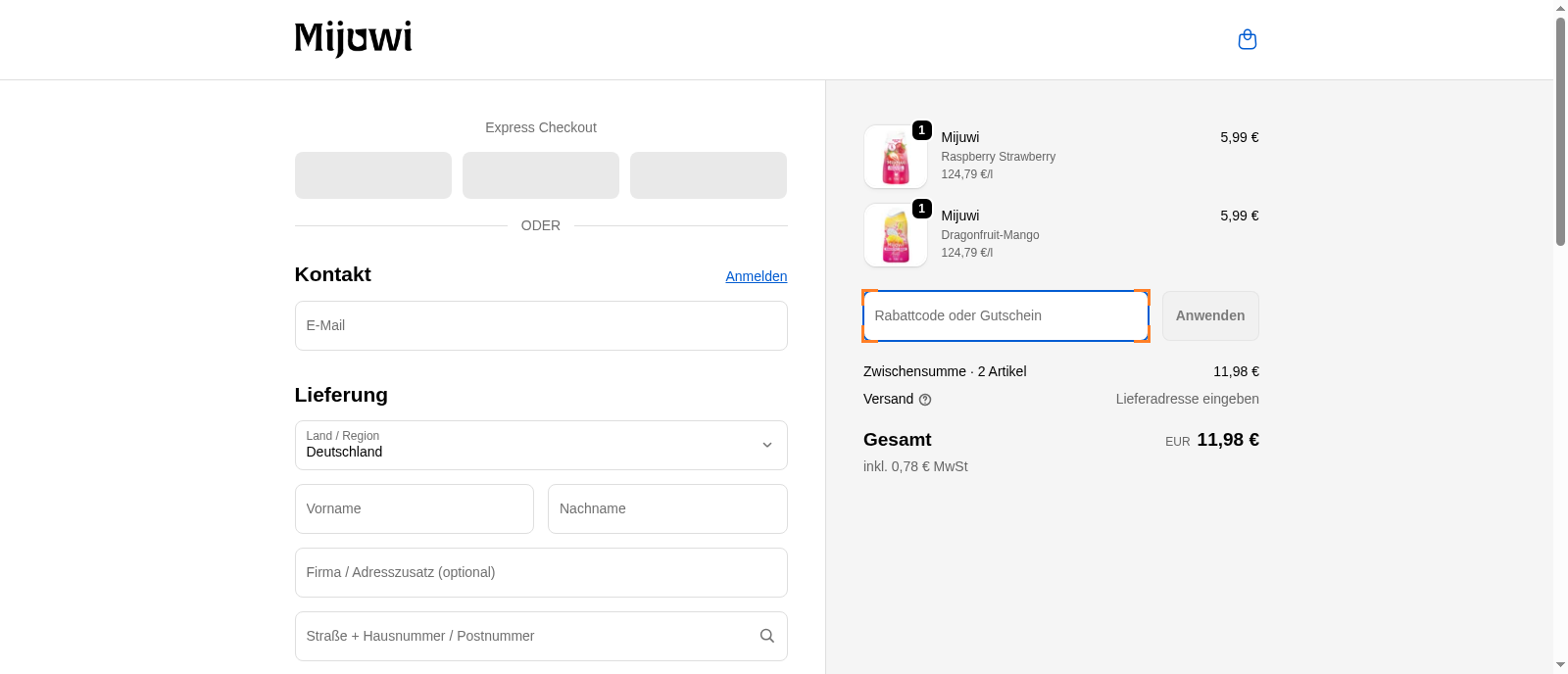Click the Raspberry Strawberry product thumbnail

click(896, 157)
